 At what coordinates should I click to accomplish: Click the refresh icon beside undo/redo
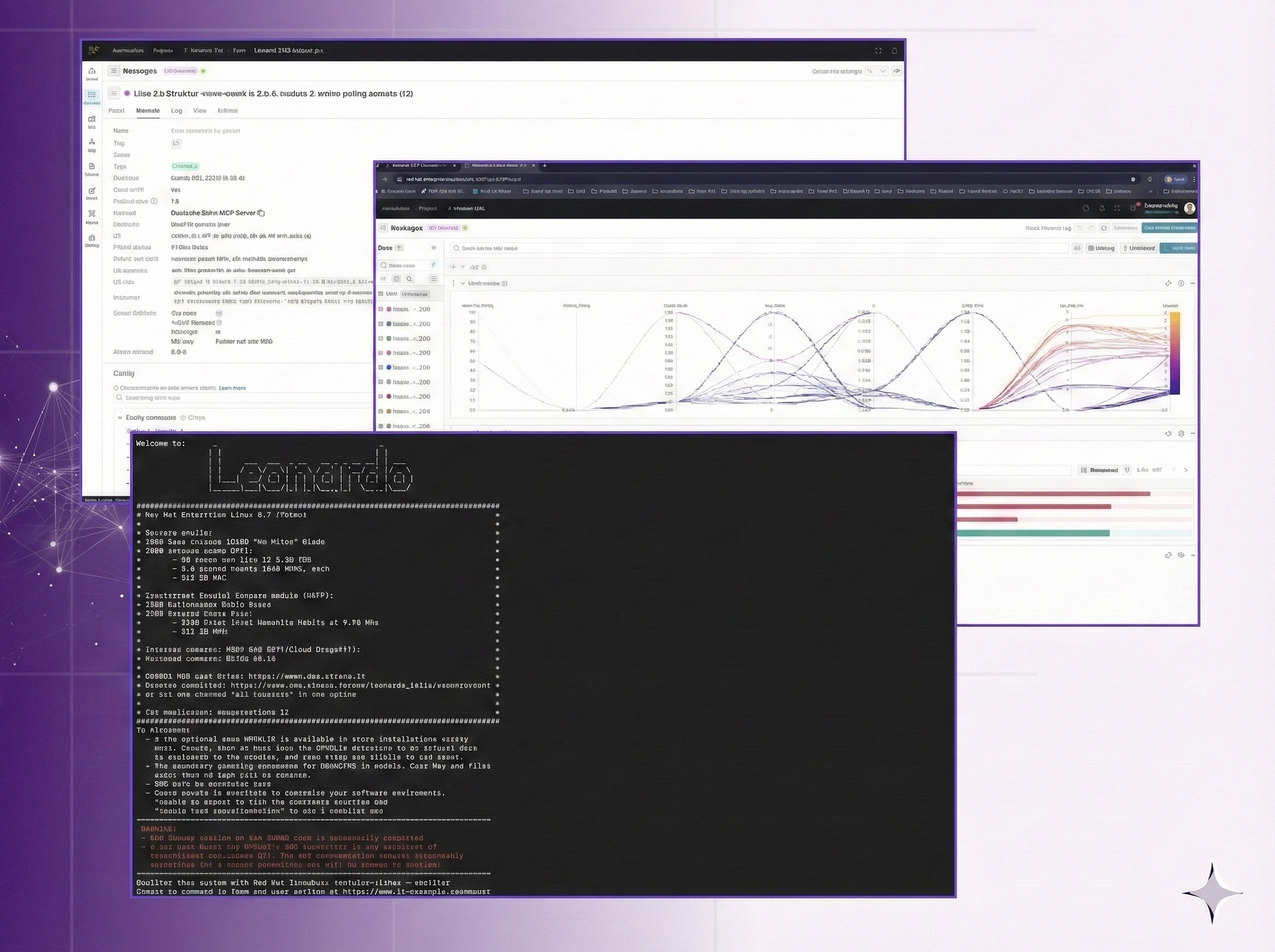point(1104,228)
